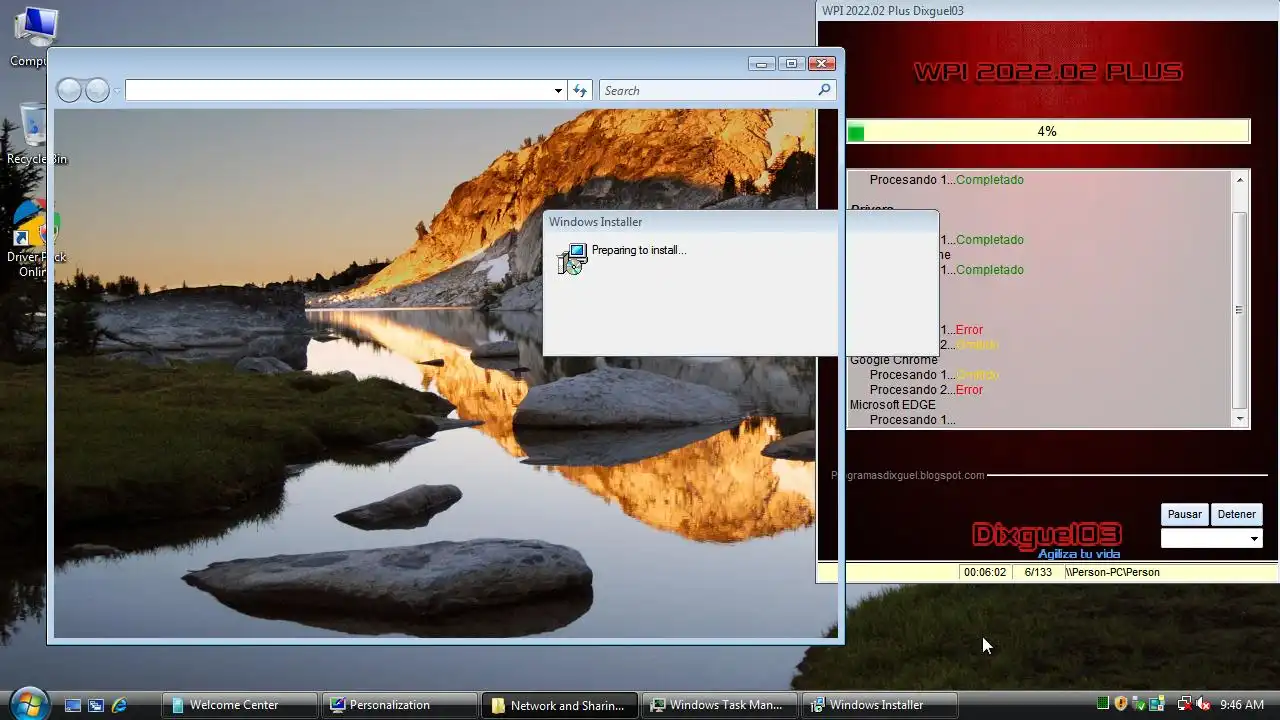Image resolution: width=1280 pixels, height=720 pixels.
Task: Click the 6/133 progress counter
Action: click(x=1038, y=572)
